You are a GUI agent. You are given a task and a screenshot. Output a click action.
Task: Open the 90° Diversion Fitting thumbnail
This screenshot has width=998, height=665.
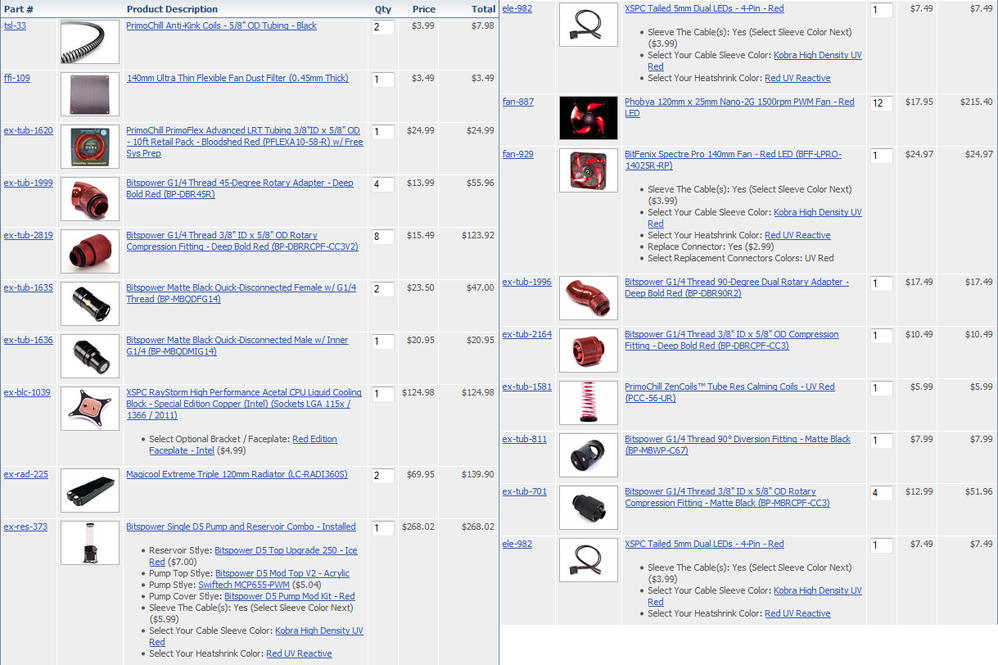point(588,456)
